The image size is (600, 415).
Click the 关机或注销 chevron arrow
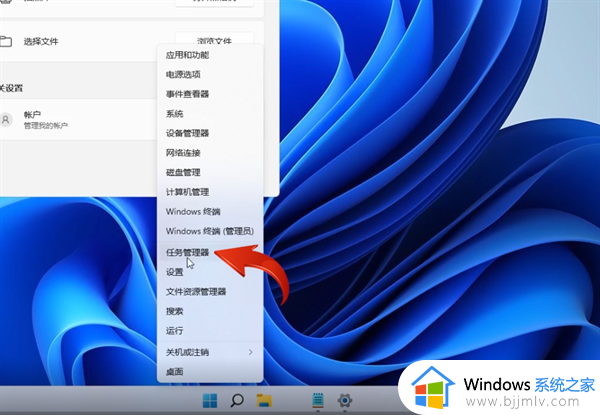(251, 352)
